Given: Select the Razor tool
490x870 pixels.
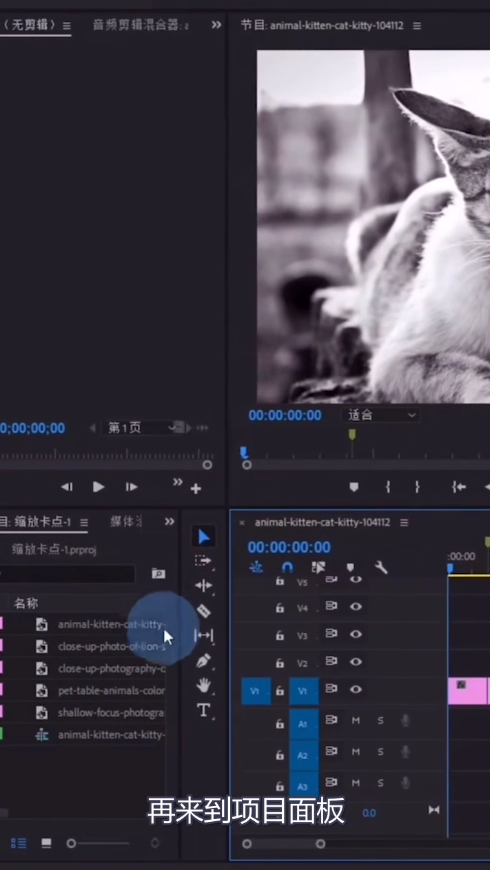Looking at the screenshot, I should pos(204,610).
